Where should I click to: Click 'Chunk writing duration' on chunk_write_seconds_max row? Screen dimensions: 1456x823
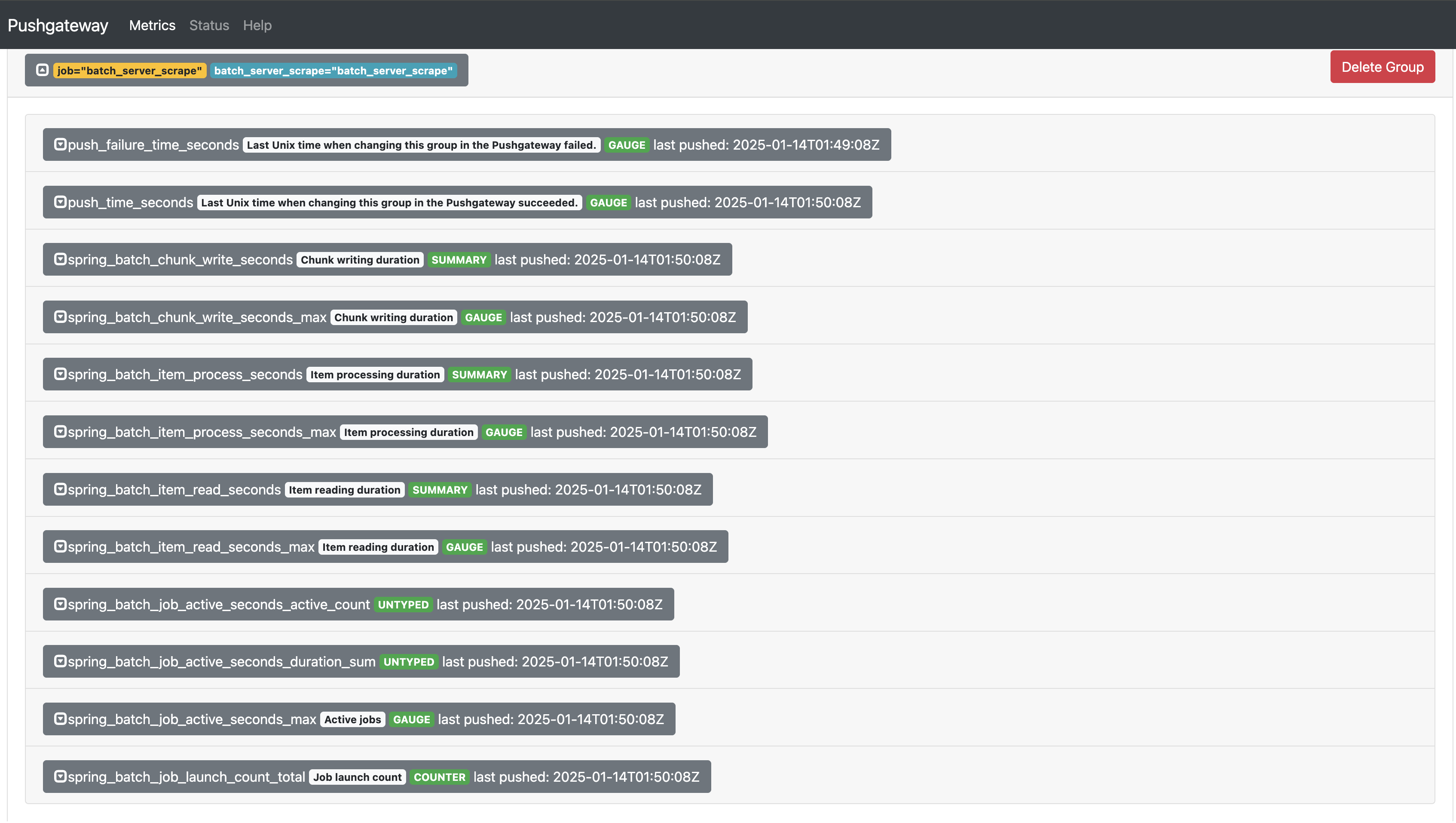tap(393, 317)
